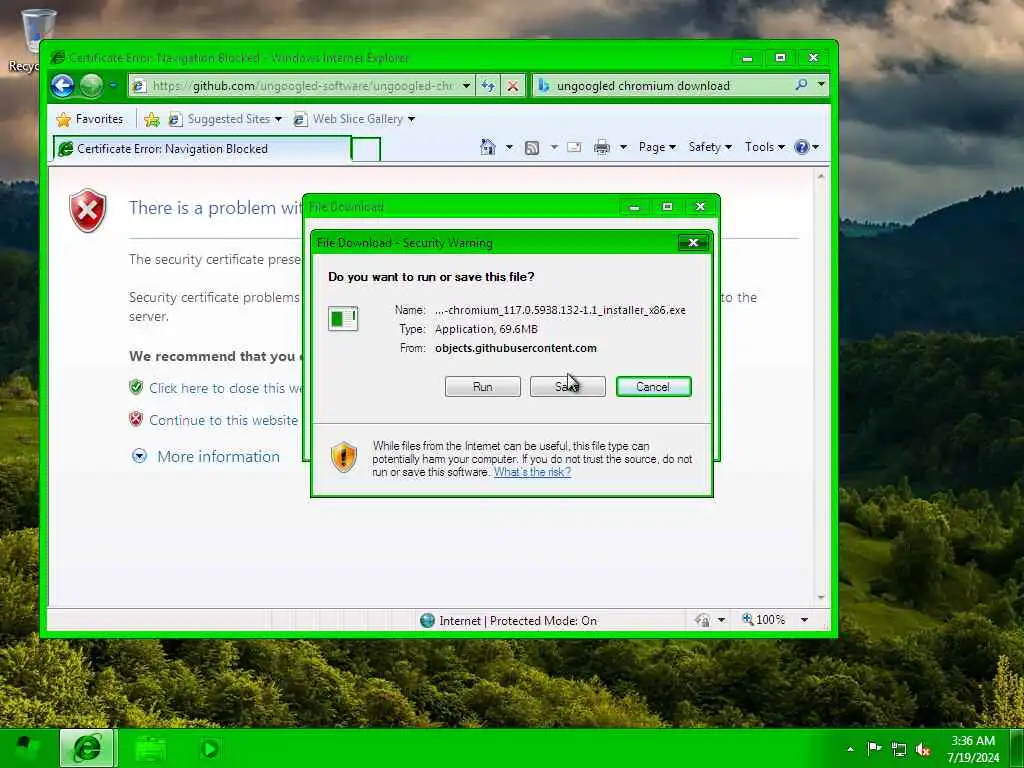This screenshot has height=768, width=1024.
Task: Open the Safety menu
Action: click(x=710, y=147)
